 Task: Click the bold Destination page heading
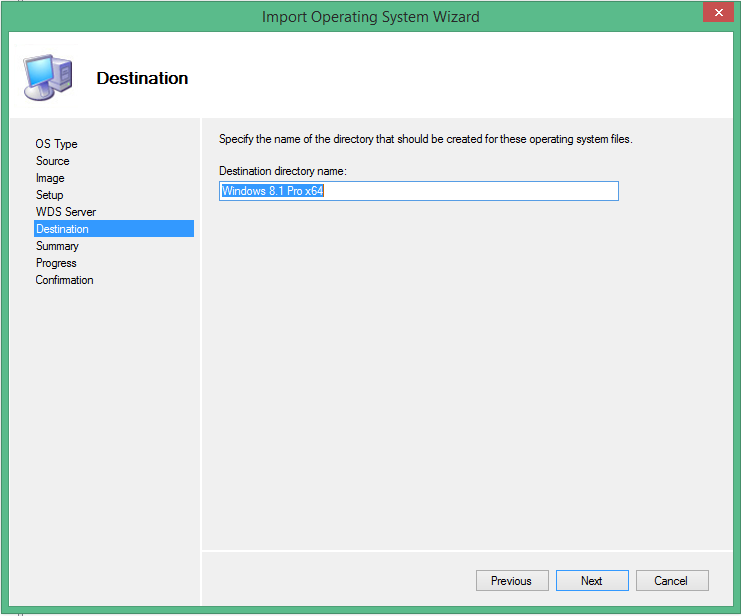point(142,78)
